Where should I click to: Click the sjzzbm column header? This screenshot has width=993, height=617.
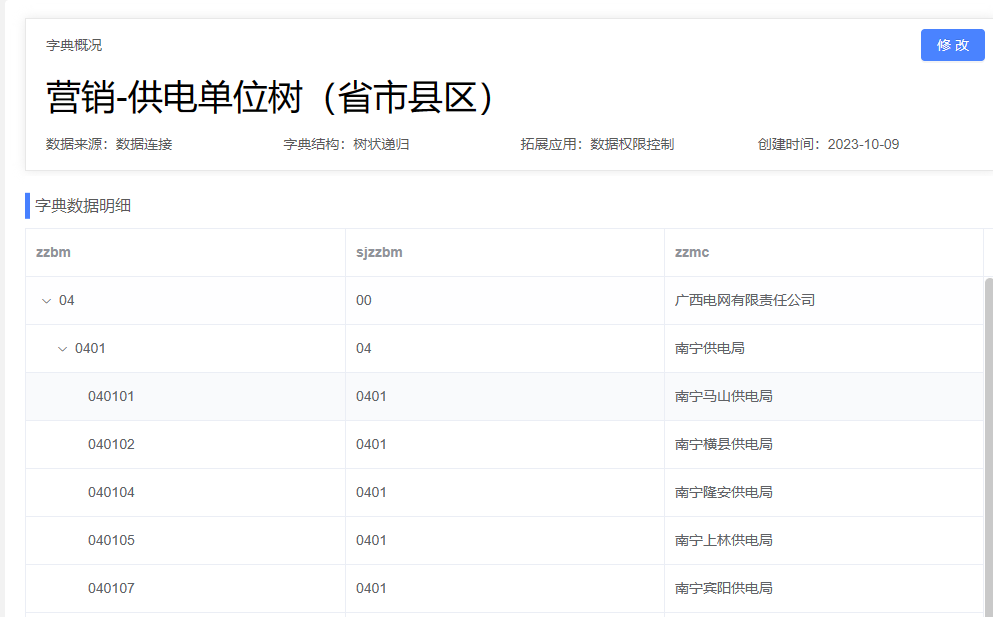click(x=379, y=252)
